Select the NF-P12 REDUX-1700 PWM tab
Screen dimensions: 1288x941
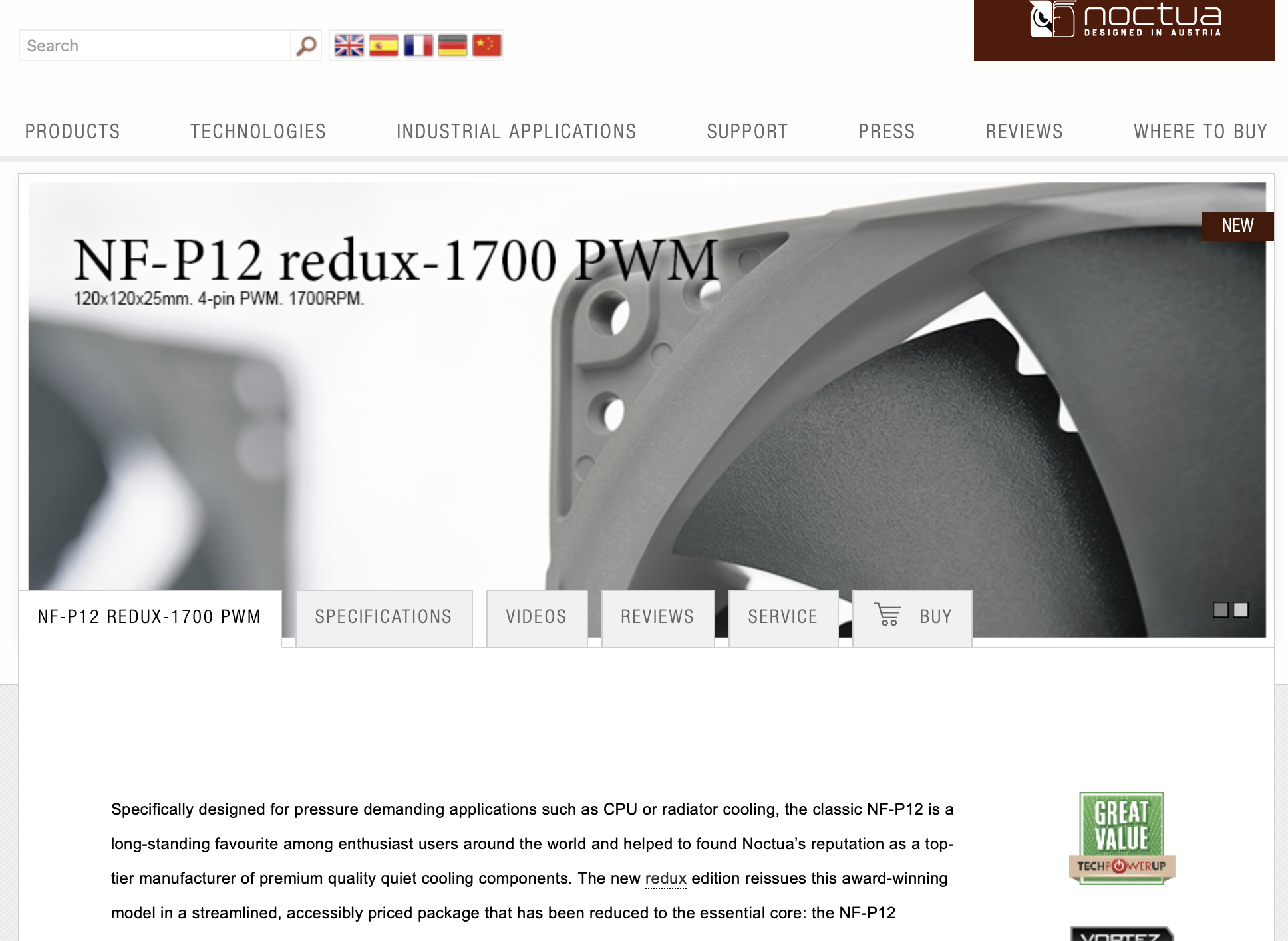click(150, 617)
